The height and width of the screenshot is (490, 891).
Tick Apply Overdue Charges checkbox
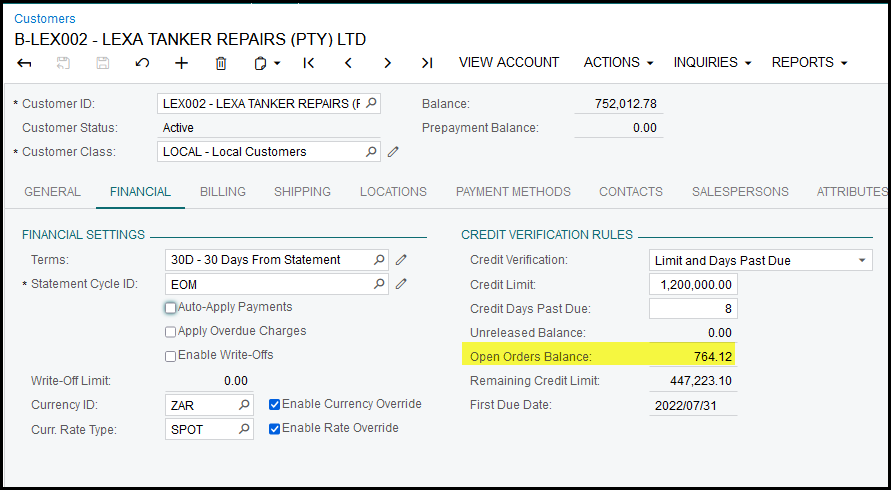170,332
